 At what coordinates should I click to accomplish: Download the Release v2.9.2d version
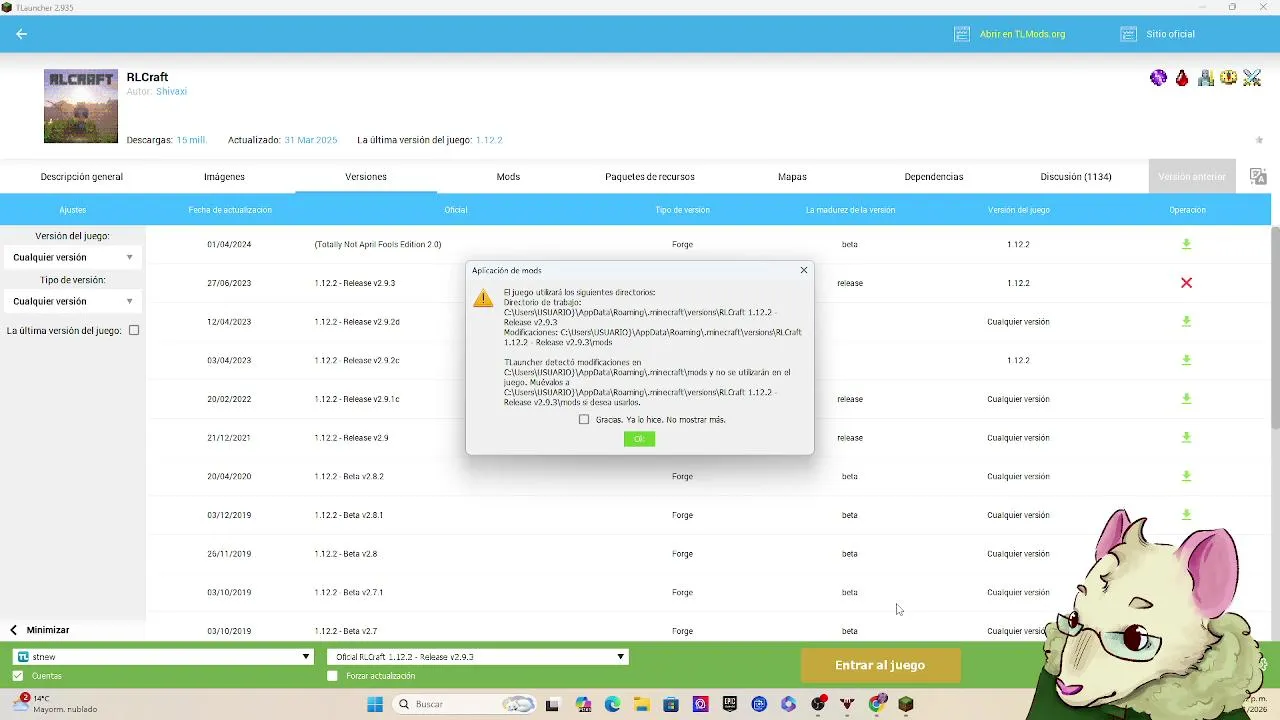click(x=1186, y=322)
